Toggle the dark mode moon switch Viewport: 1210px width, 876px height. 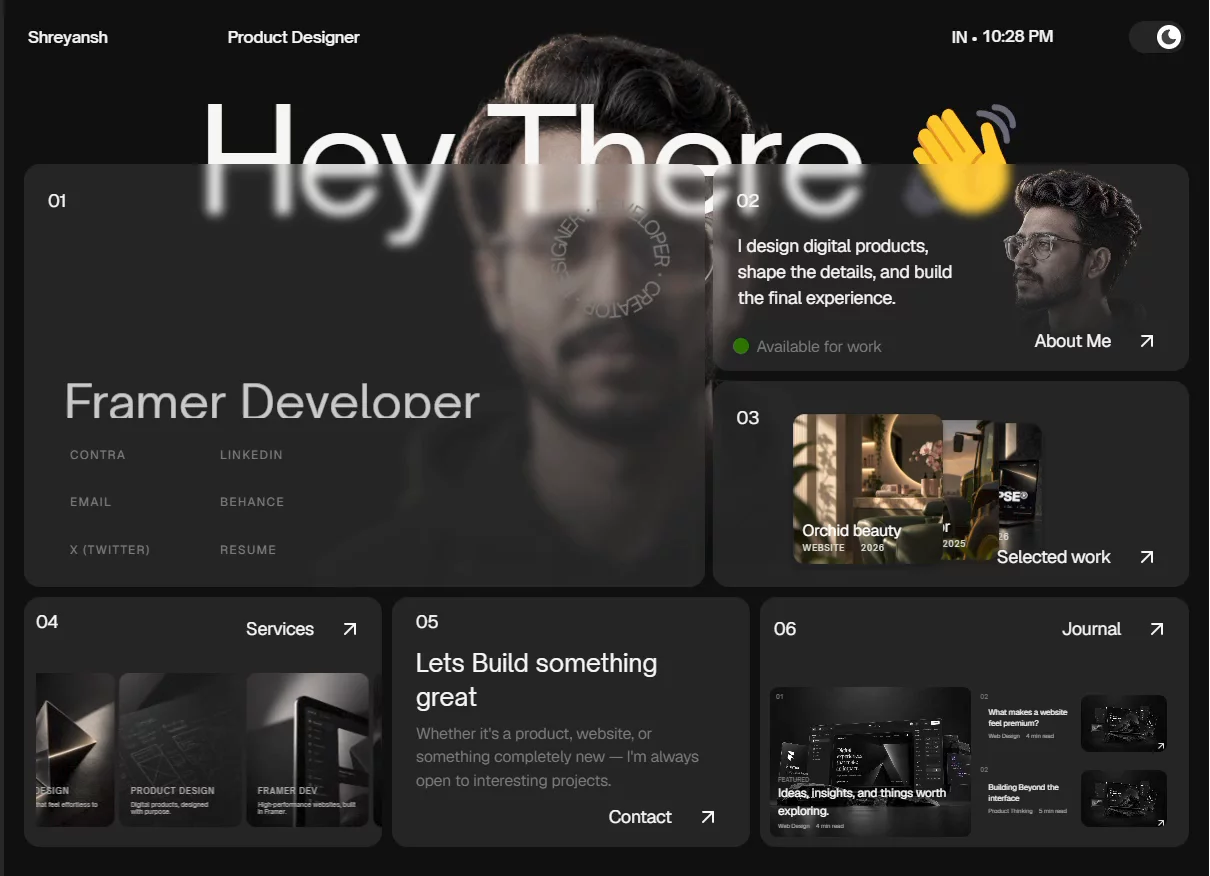1157,38
